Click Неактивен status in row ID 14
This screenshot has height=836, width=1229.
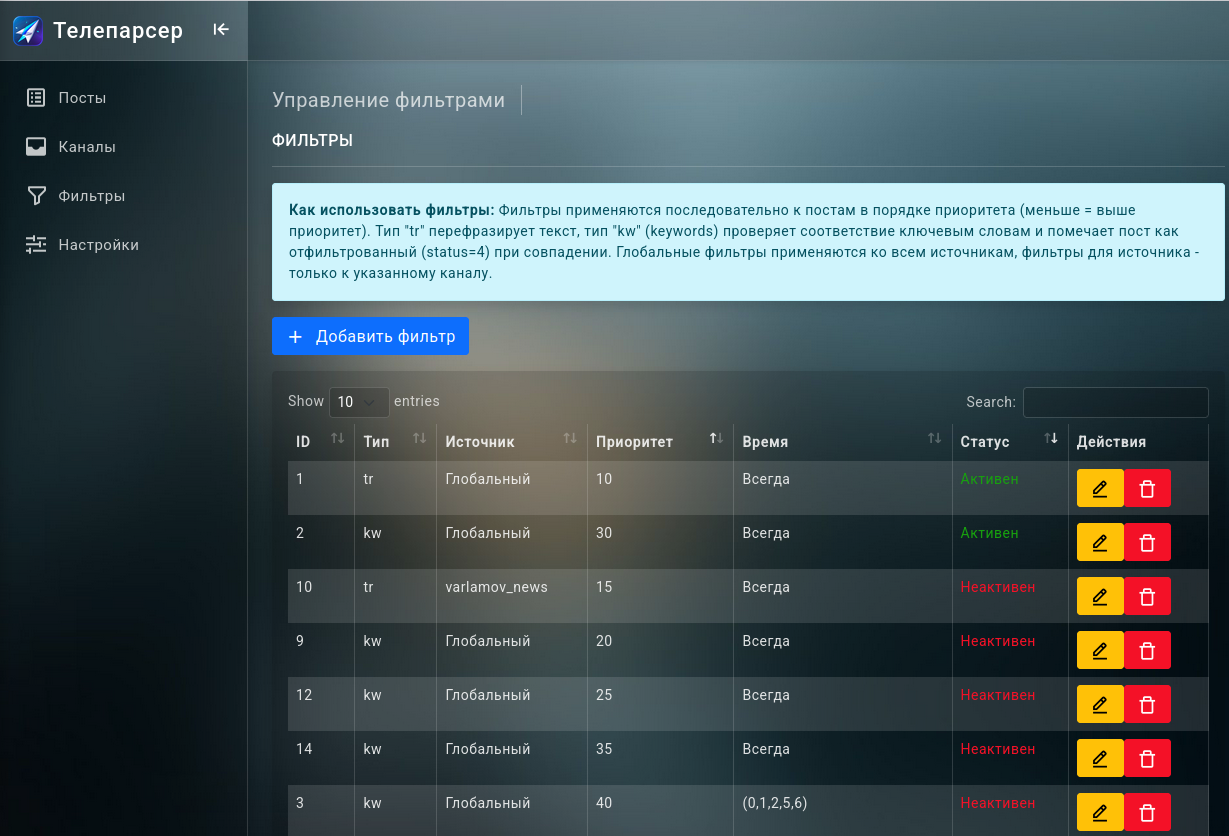click(998, 749)
